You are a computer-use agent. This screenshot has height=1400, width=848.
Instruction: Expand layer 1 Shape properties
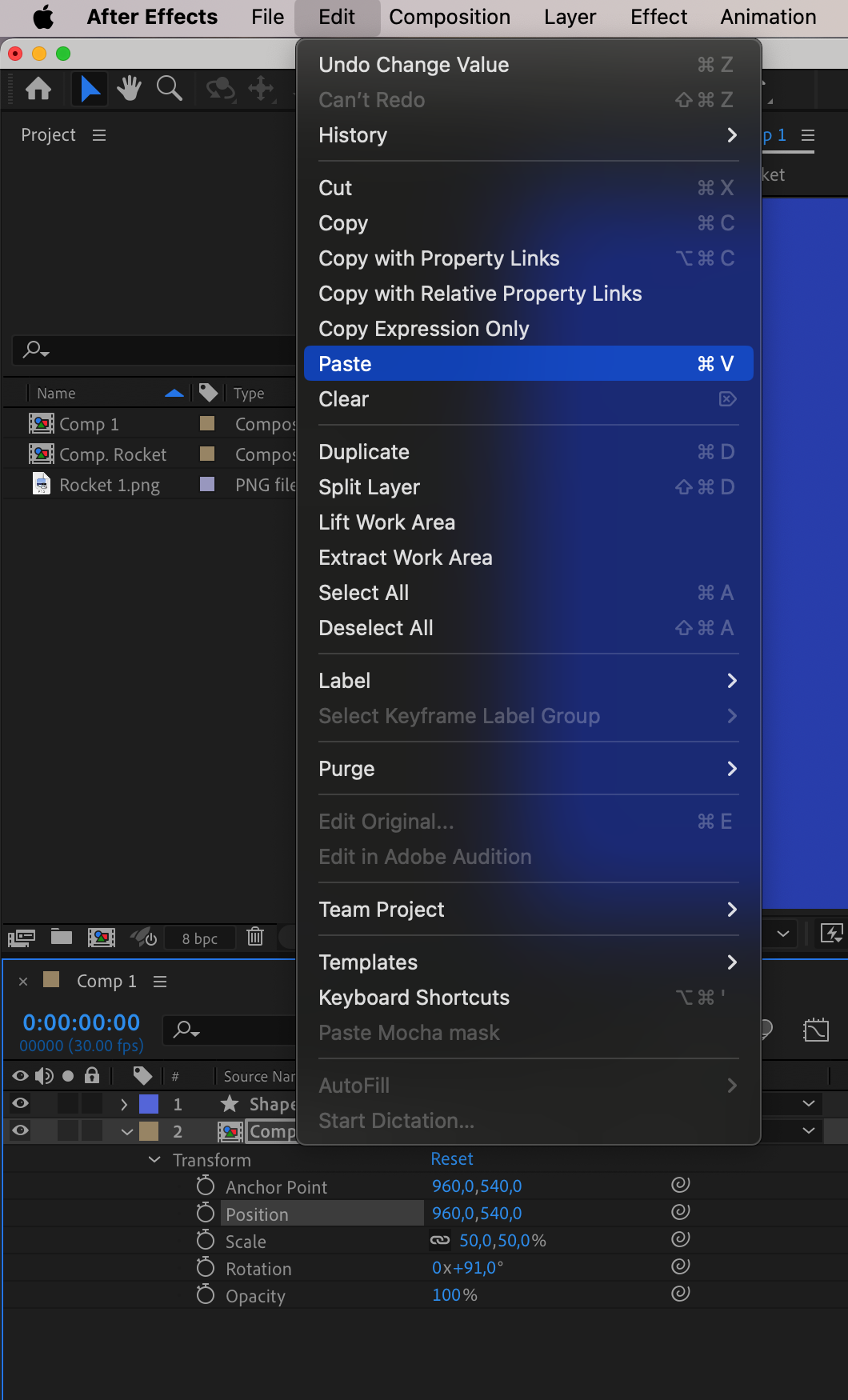coord(124,1105)
